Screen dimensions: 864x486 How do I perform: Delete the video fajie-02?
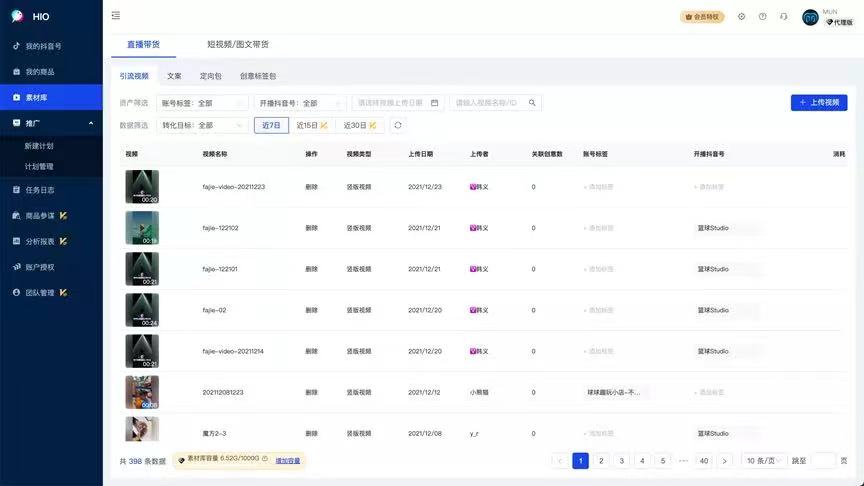tap(311, 310)
